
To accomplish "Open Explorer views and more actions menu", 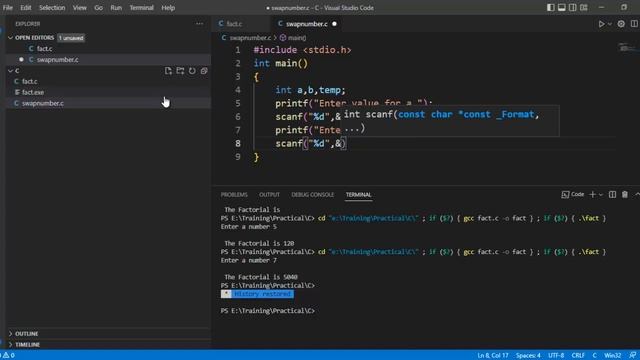I will click(x=199, y=24).
